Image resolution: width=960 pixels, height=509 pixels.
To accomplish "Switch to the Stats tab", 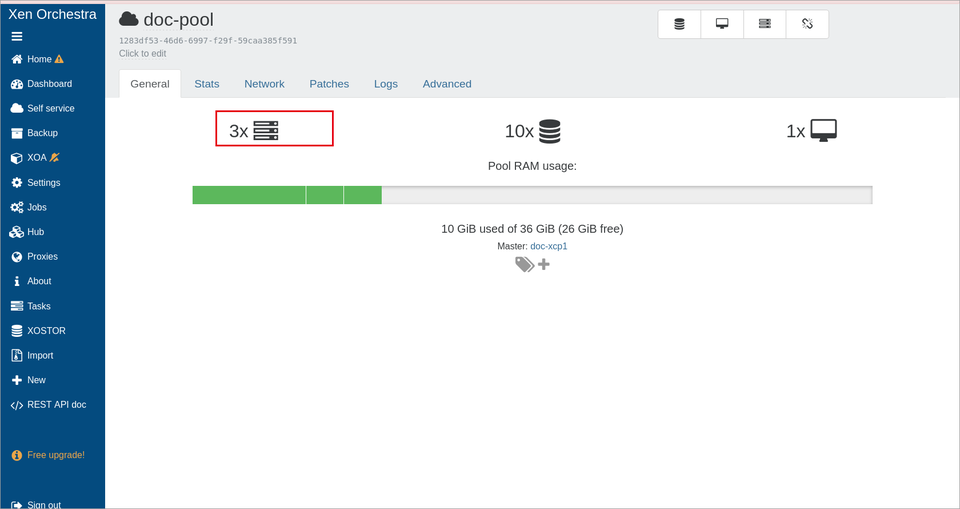I will (207, 84).
